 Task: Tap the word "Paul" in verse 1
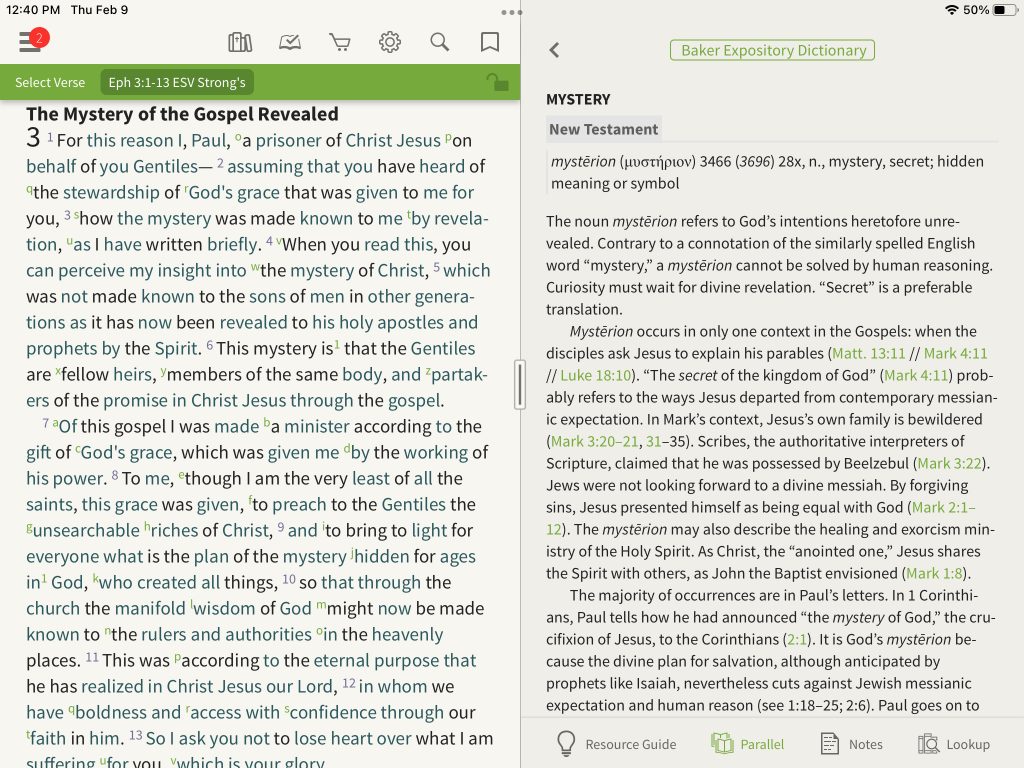208,140
